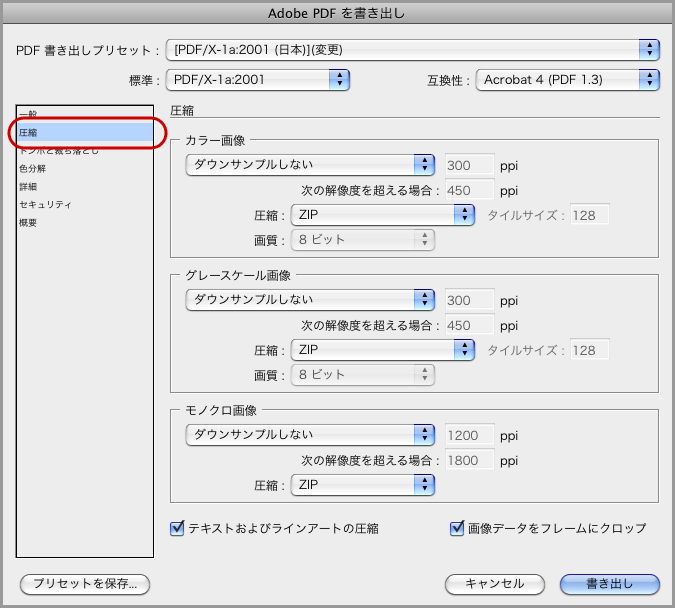Select 概要 in the category list
Screen dimensions: 675x608
[85, 223]
